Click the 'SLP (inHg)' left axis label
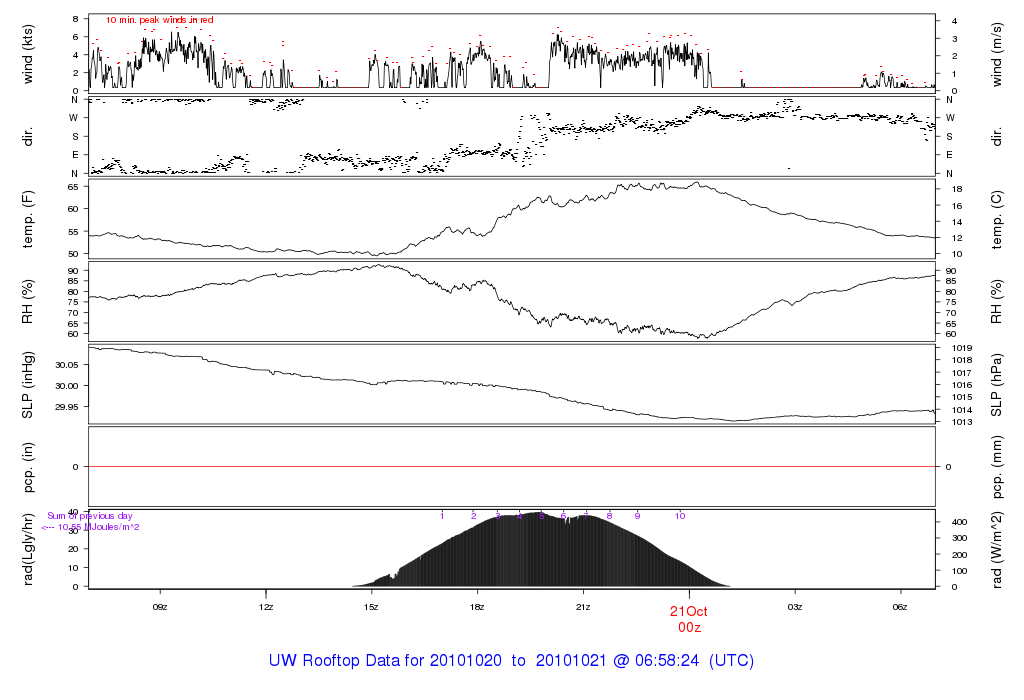 tap(29, 385)
